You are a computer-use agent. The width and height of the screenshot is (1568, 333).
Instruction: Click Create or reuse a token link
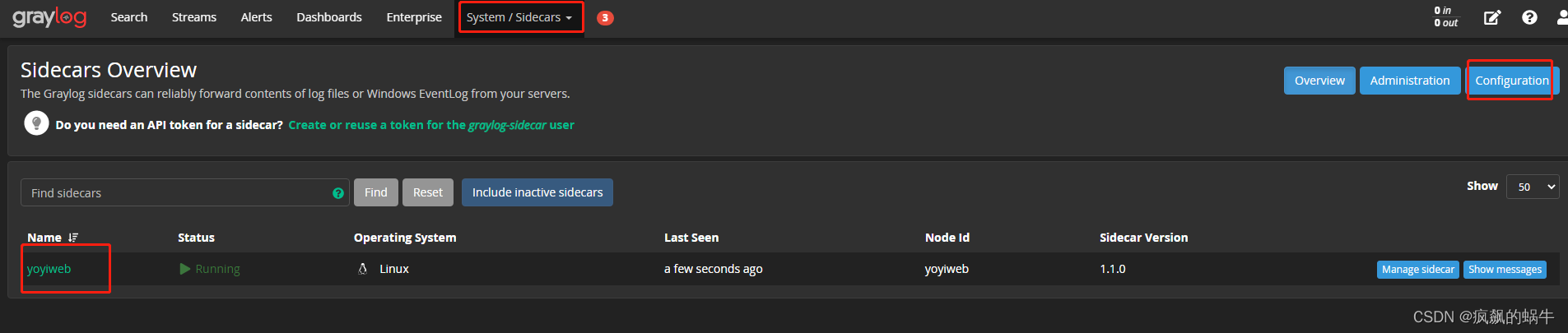click(x=431, y=125)
